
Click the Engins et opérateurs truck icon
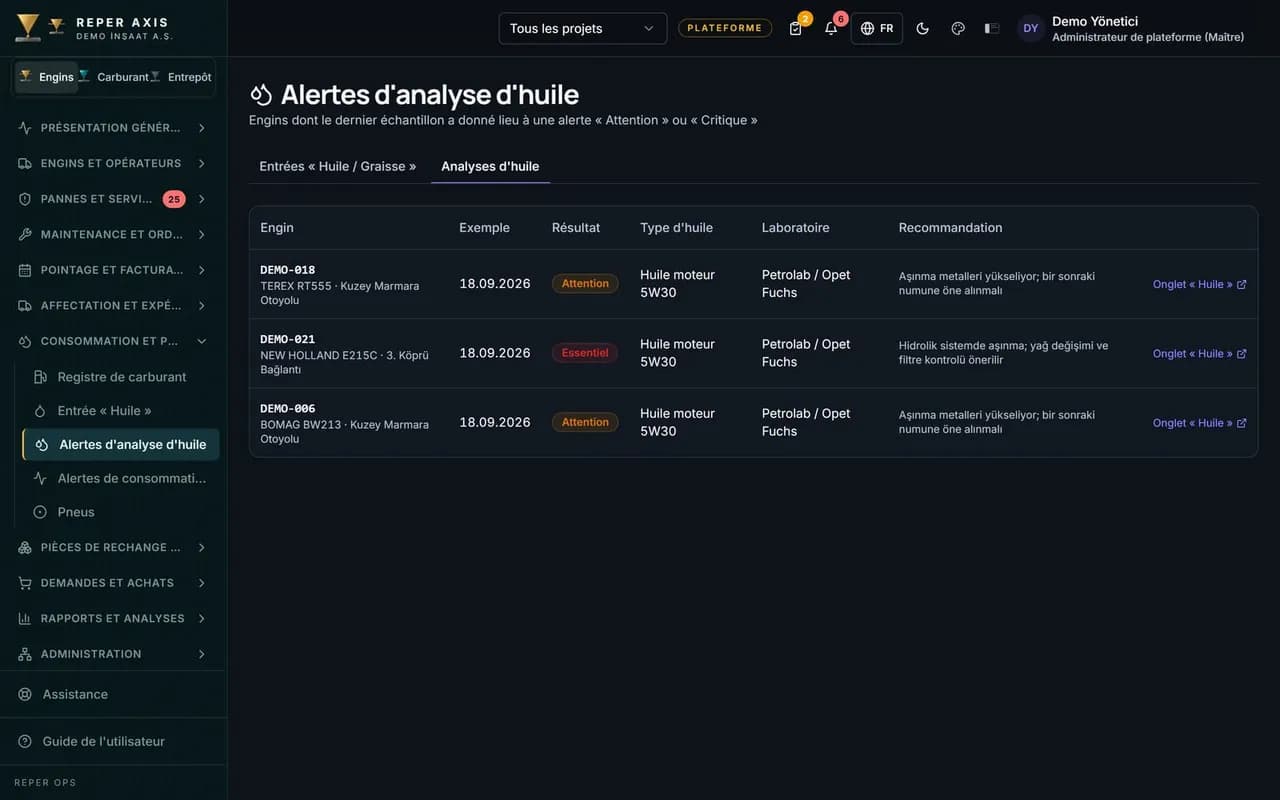(x=25, y=163)
